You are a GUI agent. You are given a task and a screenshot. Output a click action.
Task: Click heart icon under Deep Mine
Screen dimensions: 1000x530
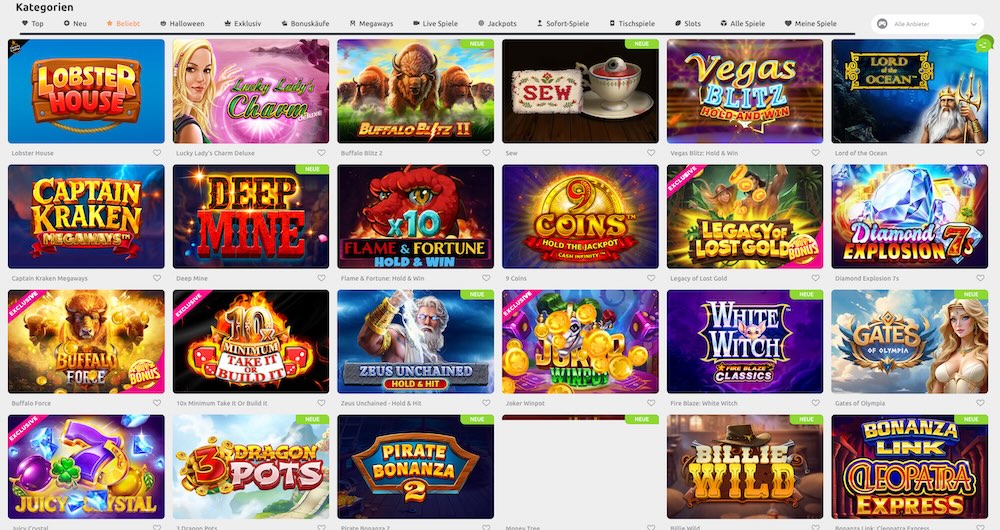click(x=321, y=278)
